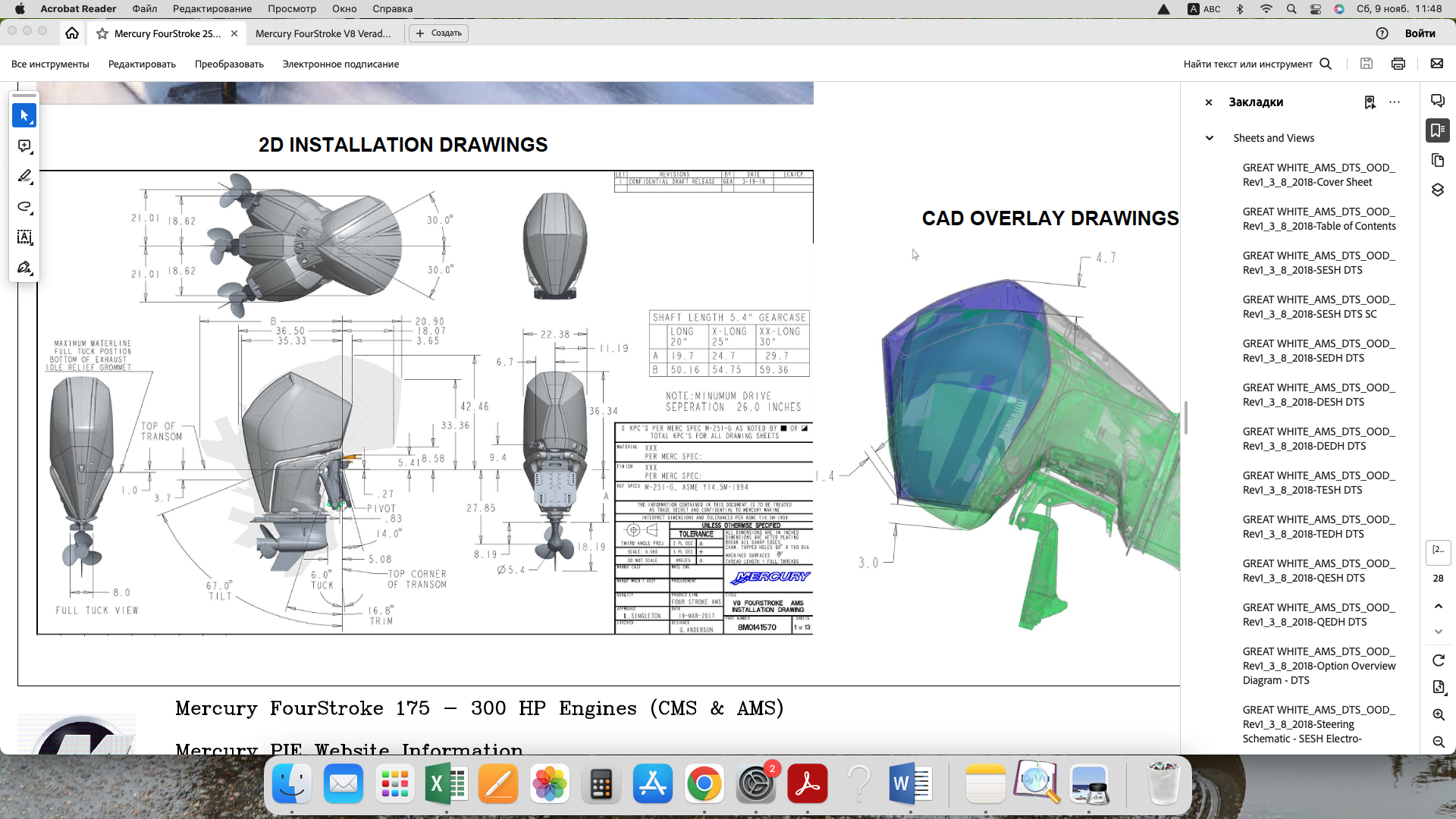The height and width of the screenshot is (819, 1456).
Task: Open the Просмотр menu
Action: click(x=292, y=9)
